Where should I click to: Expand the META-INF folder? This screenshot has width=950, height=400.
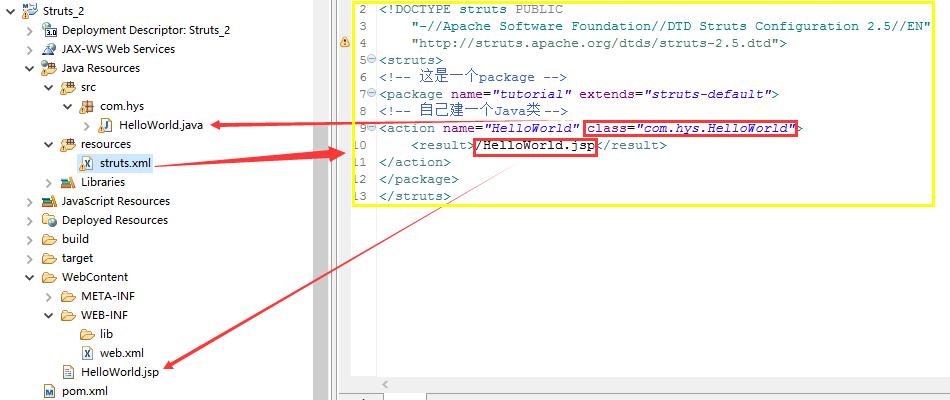pyautogui.click(x=49, y=296)
